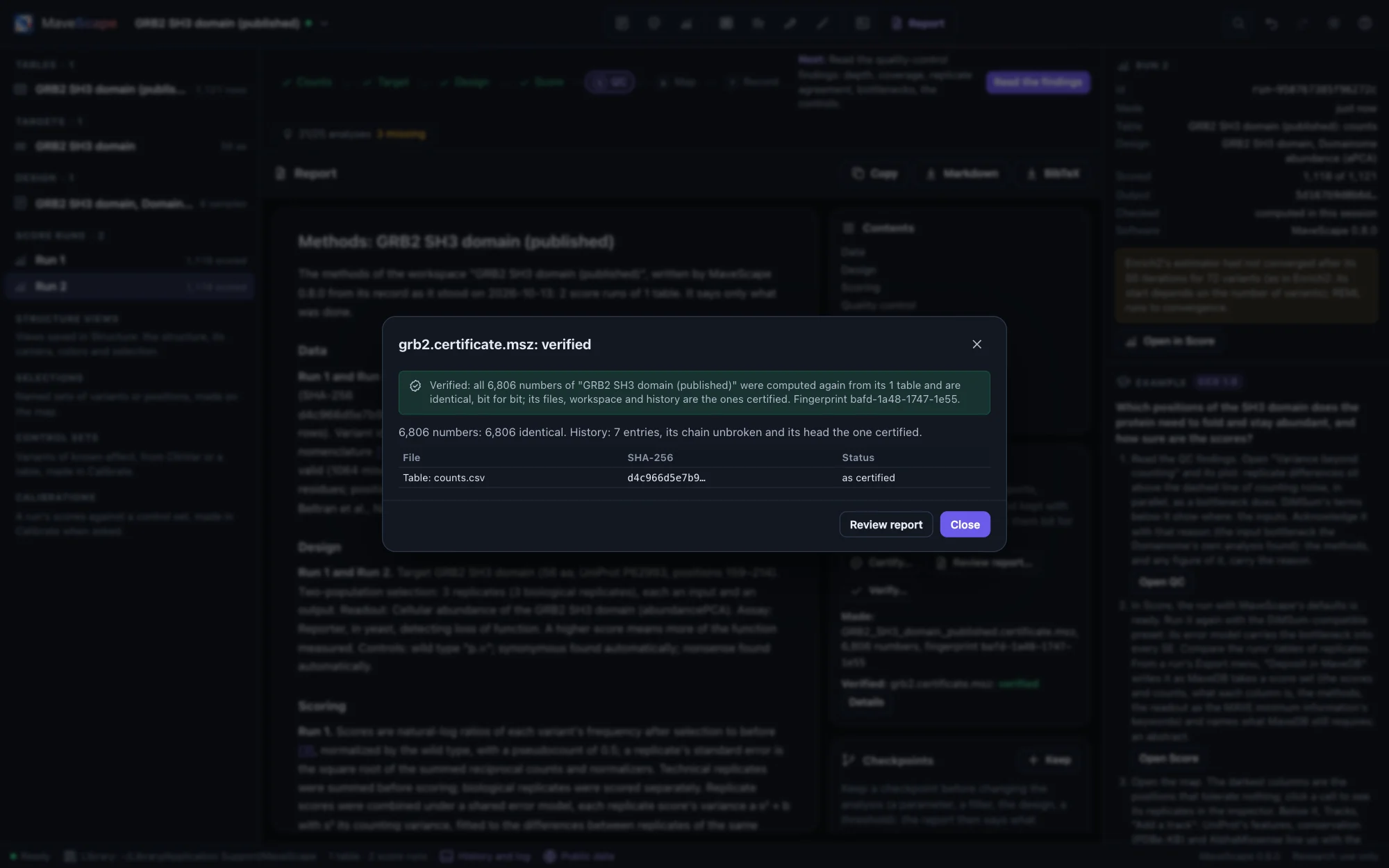
Task: Dismiss the dialog with the X icon
Action: [976, 344]
